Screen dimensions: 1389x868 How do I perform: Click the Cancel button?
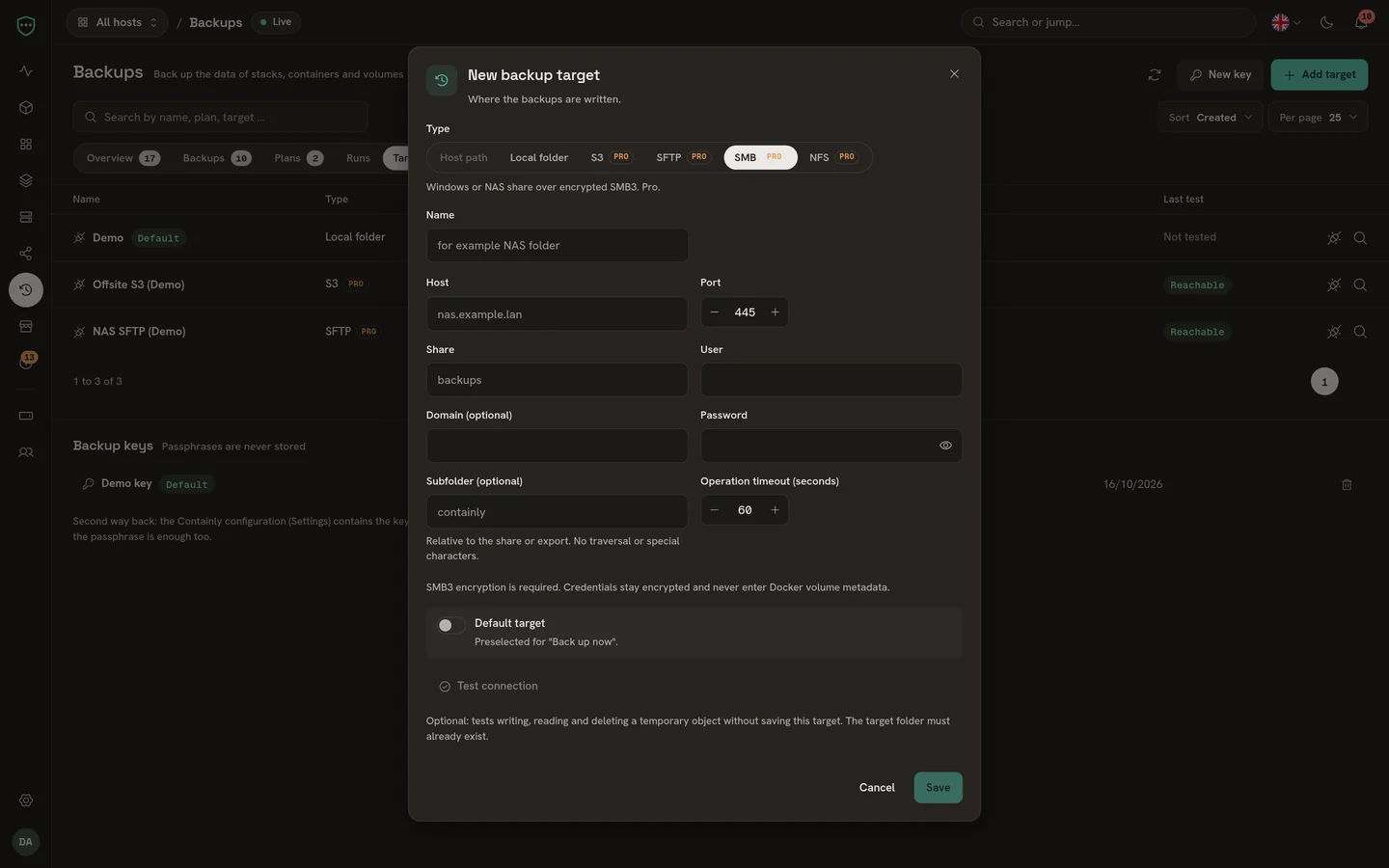(x=877, y=788)
